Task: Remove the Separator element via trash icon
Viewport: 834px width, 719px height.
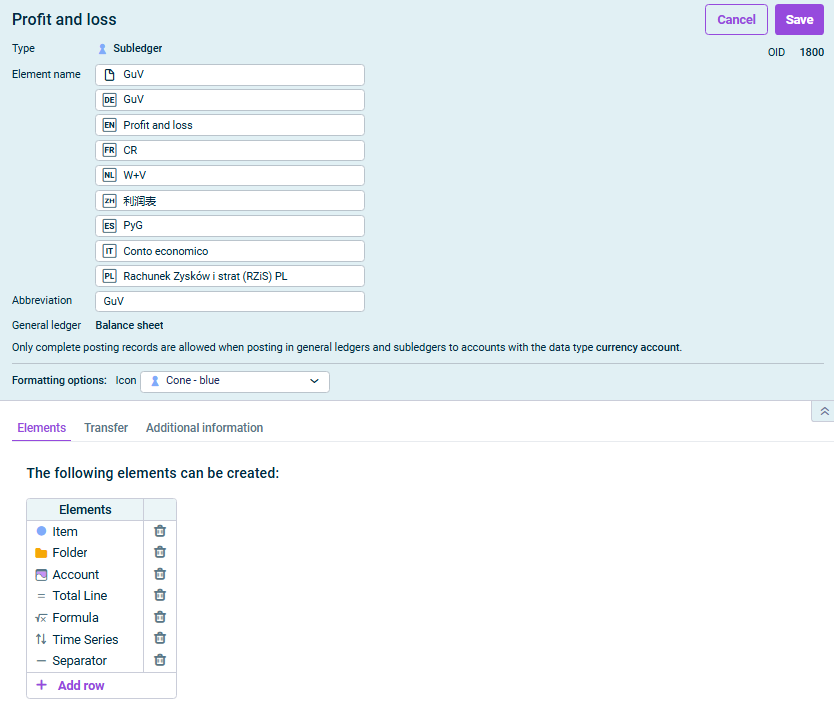Action: [160, 660]
